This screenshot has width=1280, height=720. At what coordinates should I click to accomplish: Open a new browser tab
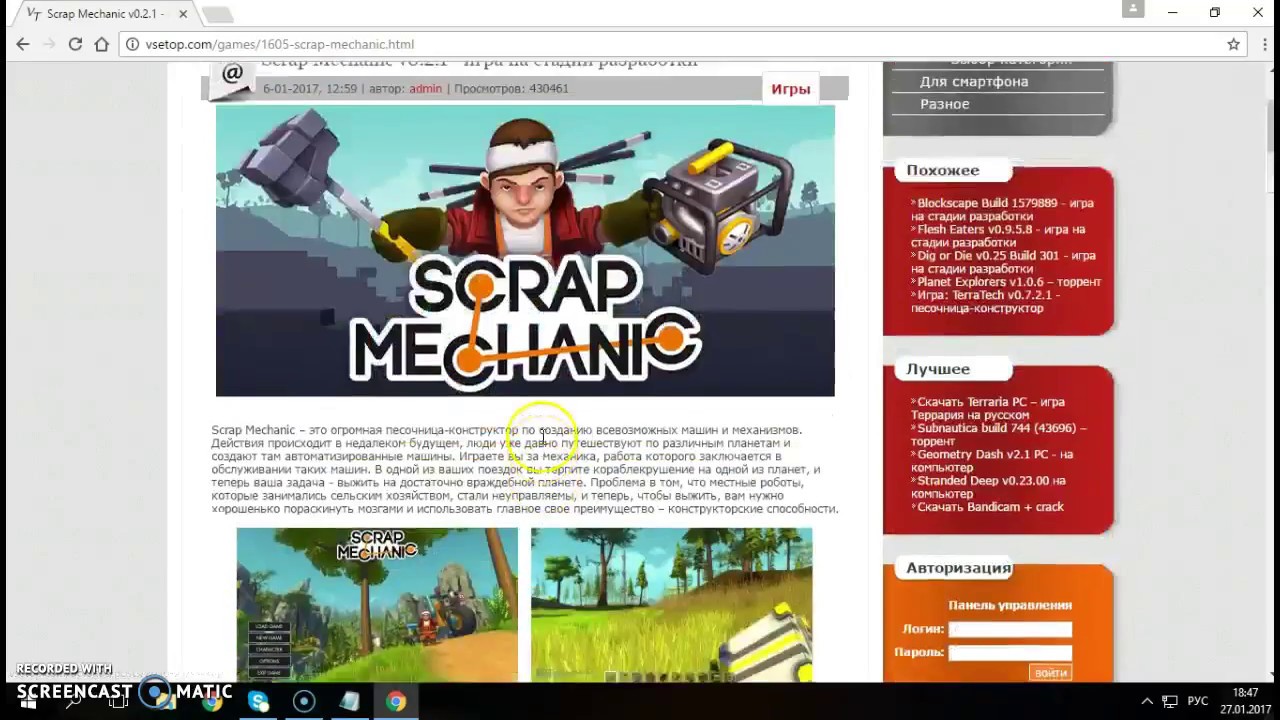(x=217, y=15)
